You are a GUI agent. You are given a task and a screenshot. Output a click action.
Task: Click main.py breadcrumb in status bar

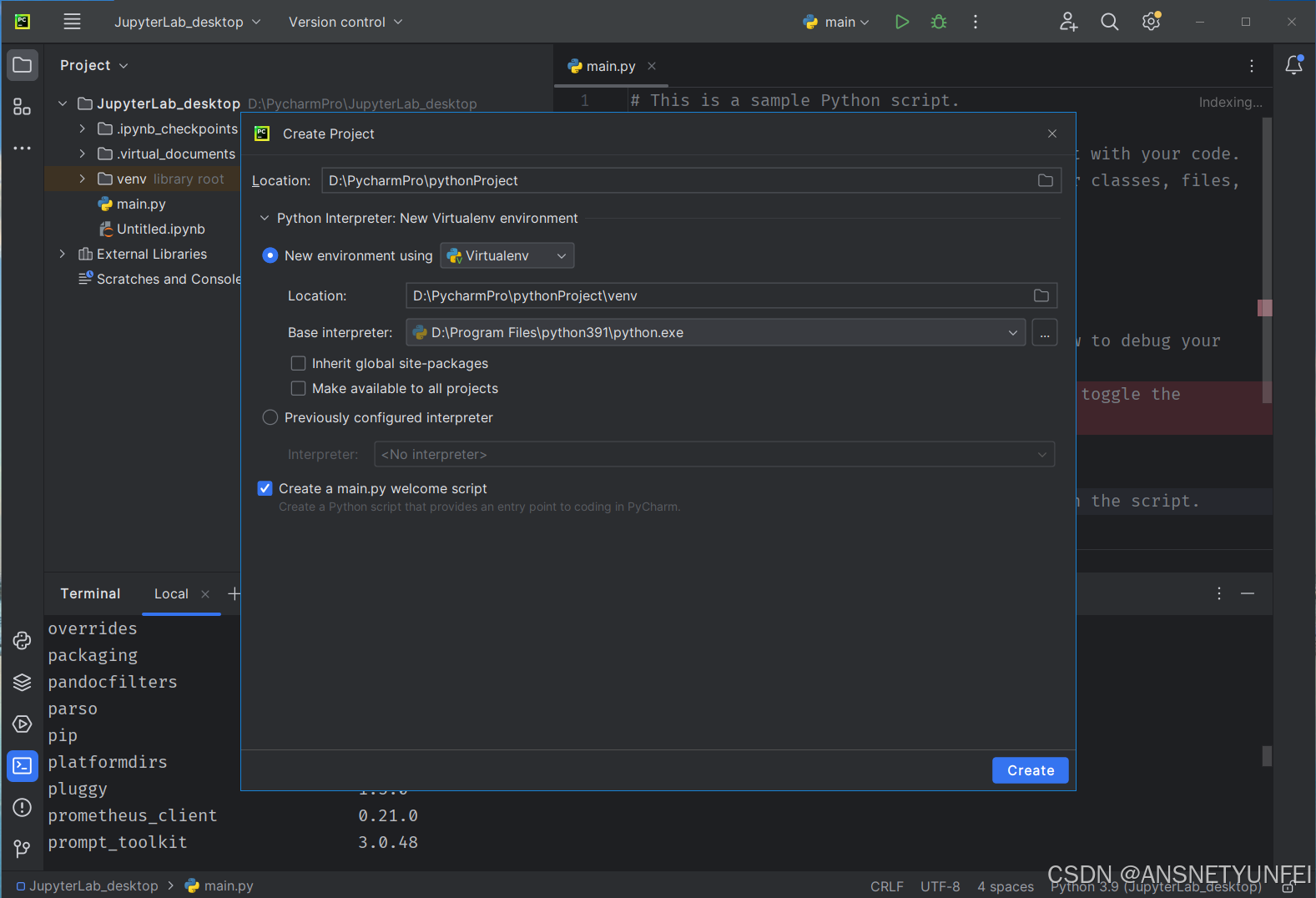coord(219,885)
